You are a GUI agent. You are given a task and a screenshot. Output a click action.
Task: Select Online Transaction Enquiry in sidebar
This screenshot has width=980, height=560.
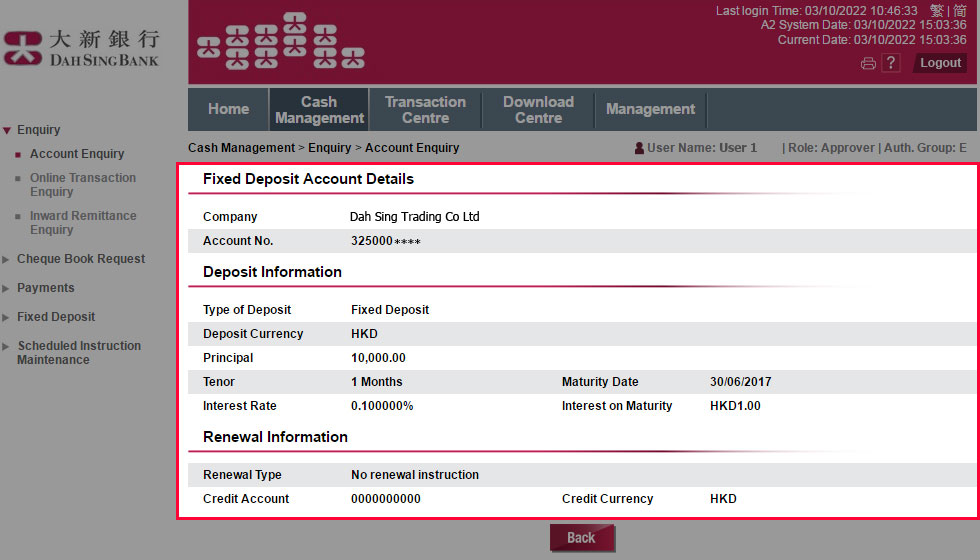click(82, 184)
